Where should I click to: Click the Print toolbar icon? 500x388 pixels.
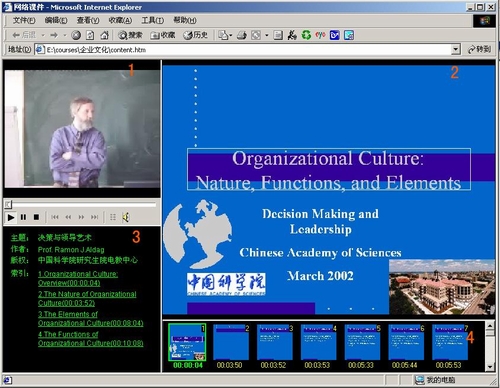point(242,35)
